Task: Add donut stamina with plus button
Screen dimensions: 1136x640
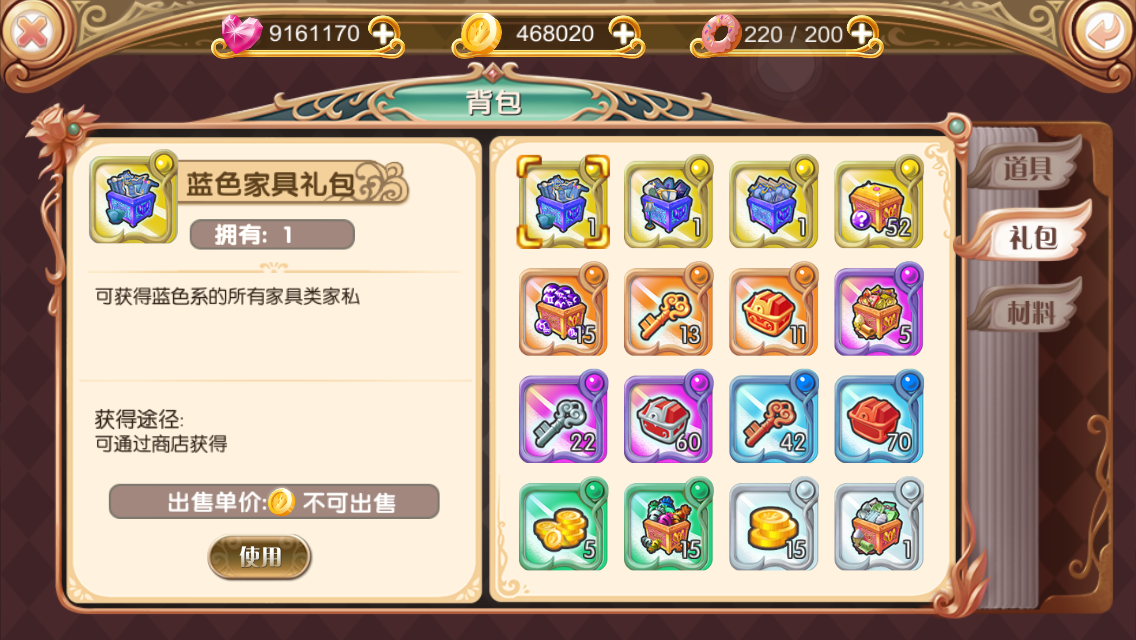Action: pos(861,33)
